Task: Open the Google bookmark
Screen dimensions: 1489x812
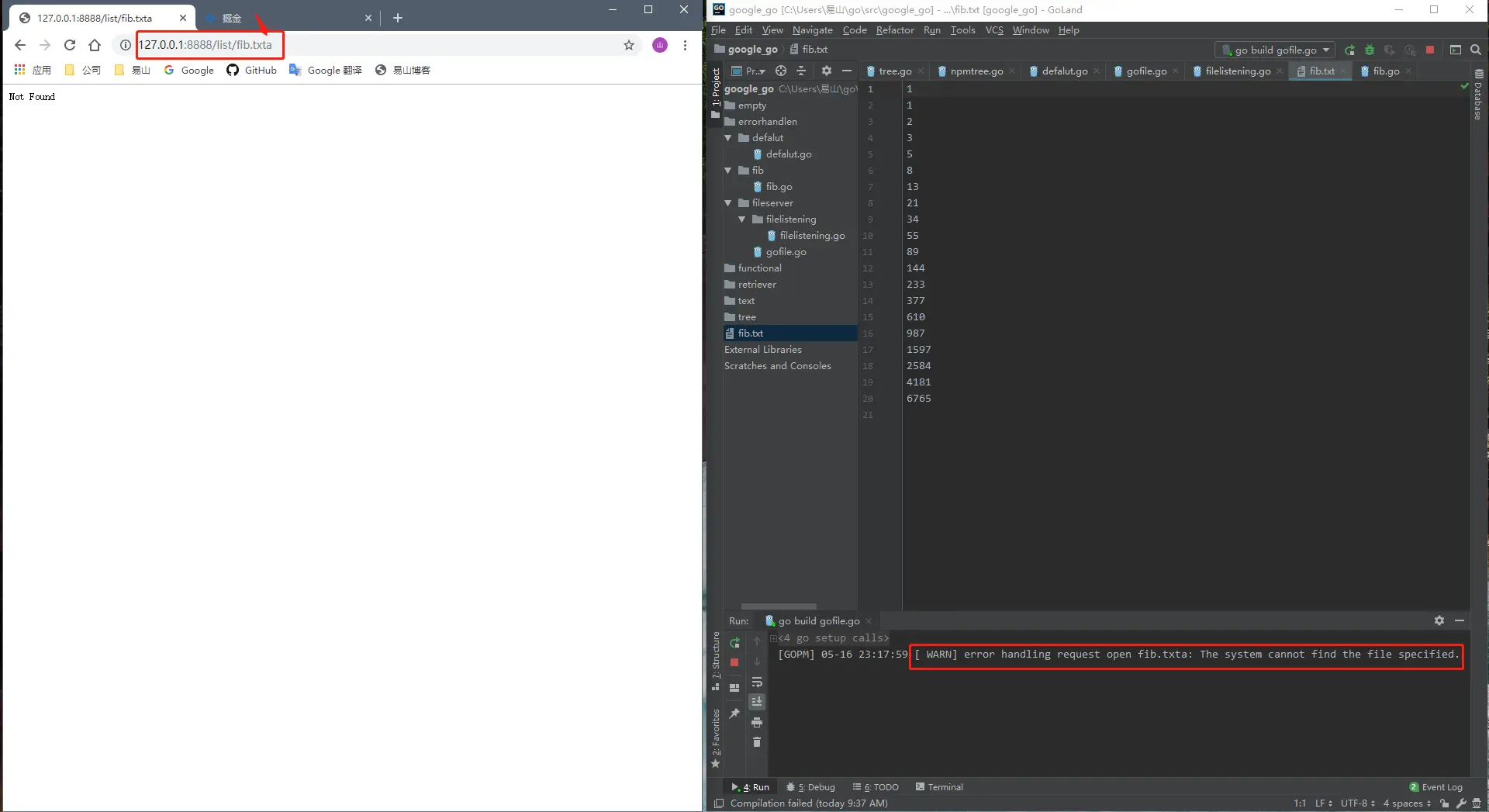Action: tap(188, 70)
